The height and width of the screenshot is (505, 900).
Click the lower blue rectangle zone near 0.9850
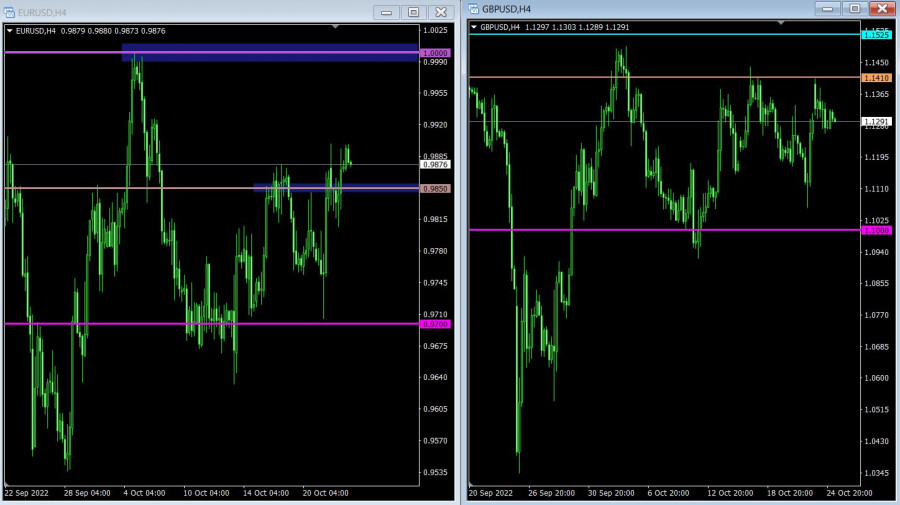(336, 188)
